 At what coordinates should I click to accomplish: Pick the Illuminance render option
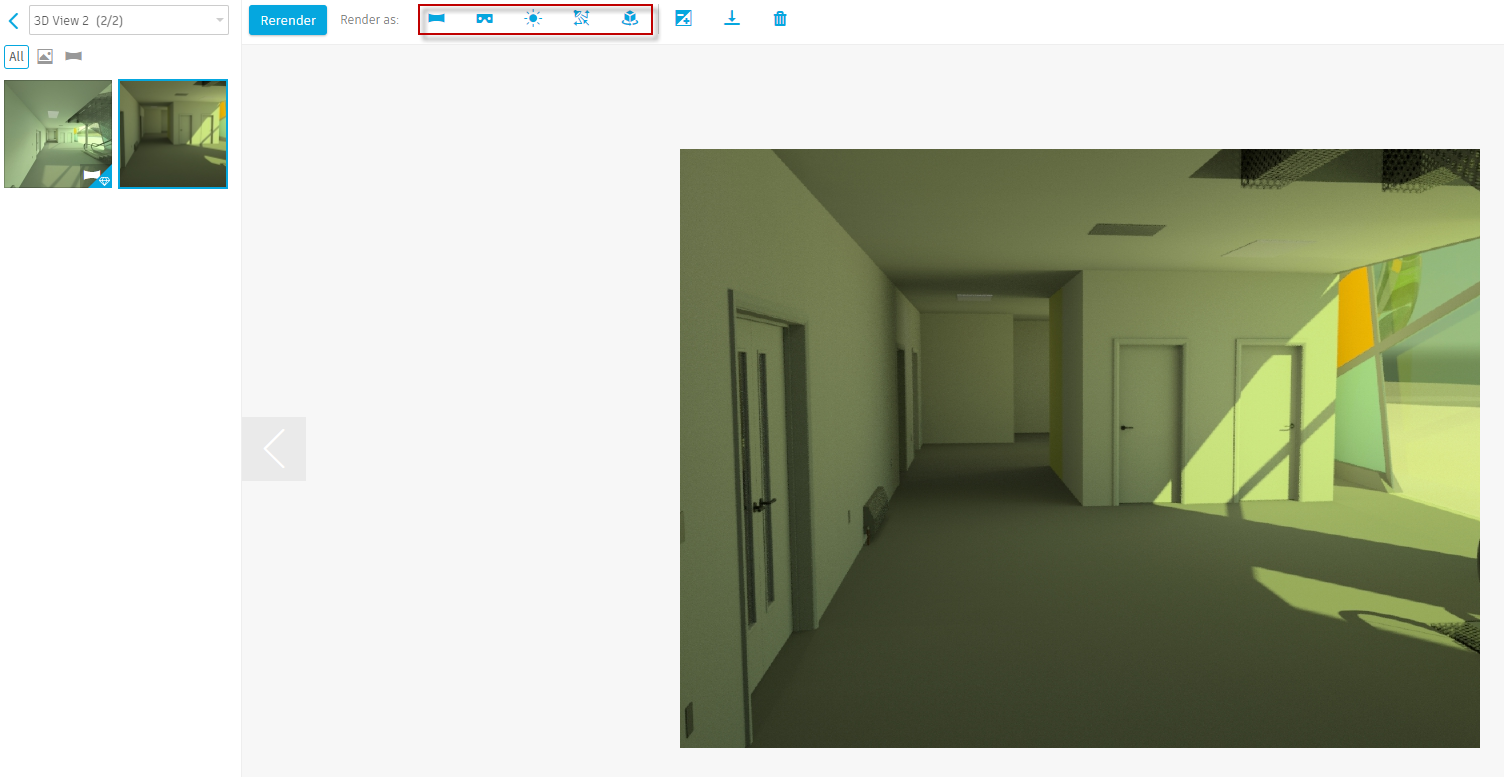581,18
